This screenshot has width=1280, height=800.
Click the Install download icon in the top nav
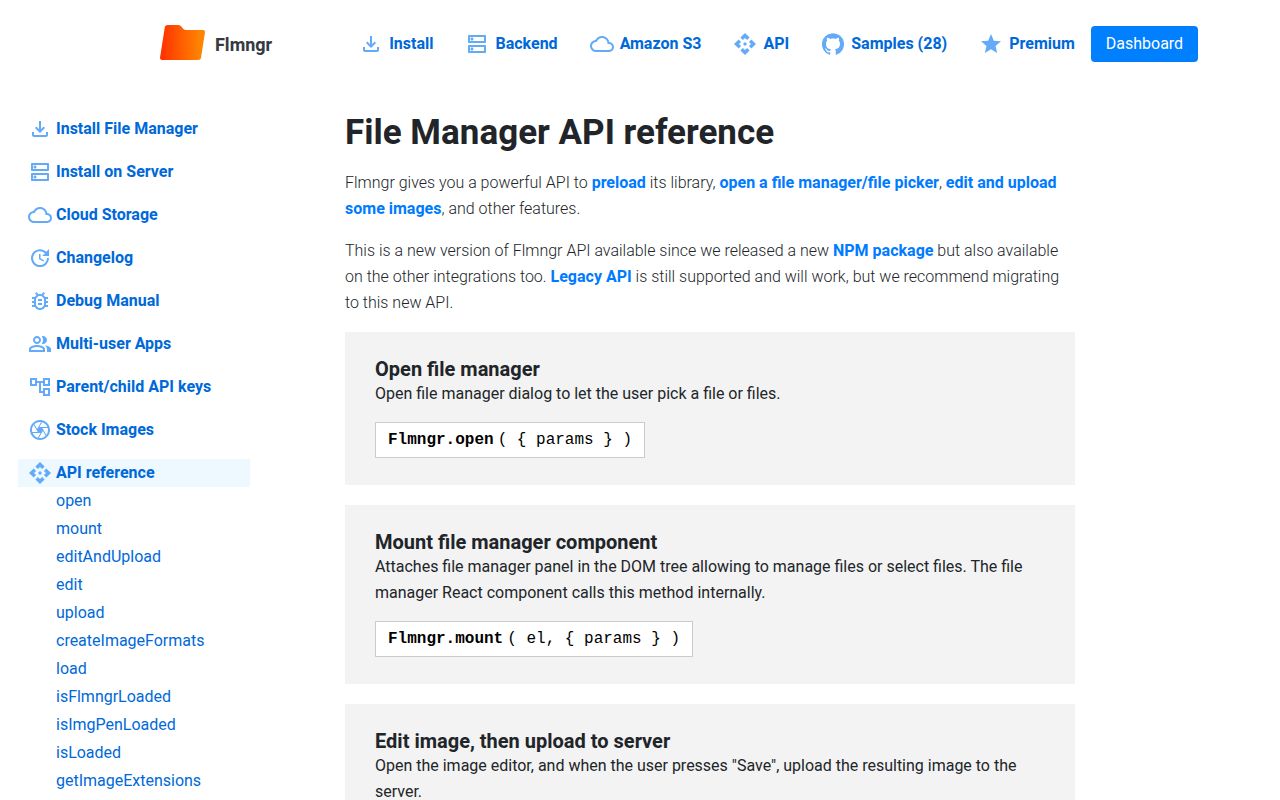pos(371,44)
